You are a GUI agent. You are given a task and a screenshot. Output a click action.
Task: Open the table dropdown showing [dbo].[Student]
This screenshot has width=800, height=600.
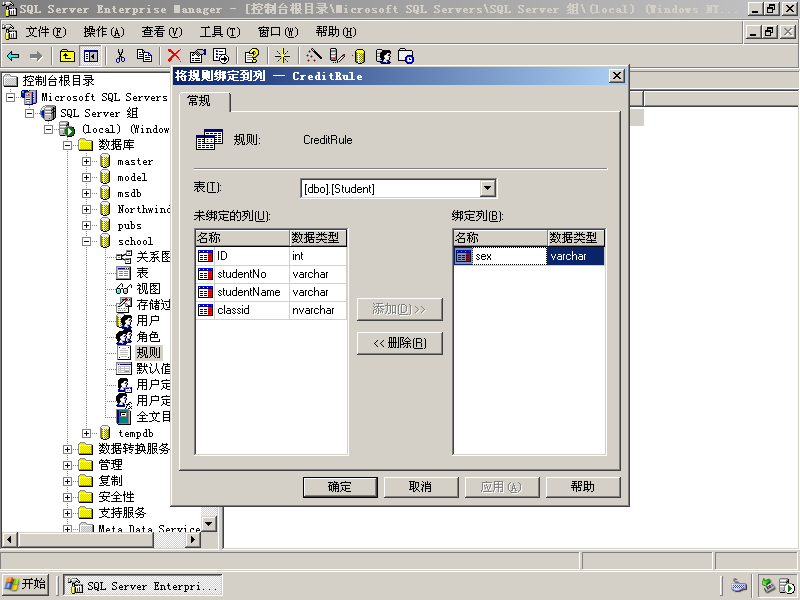click(488, 188)
